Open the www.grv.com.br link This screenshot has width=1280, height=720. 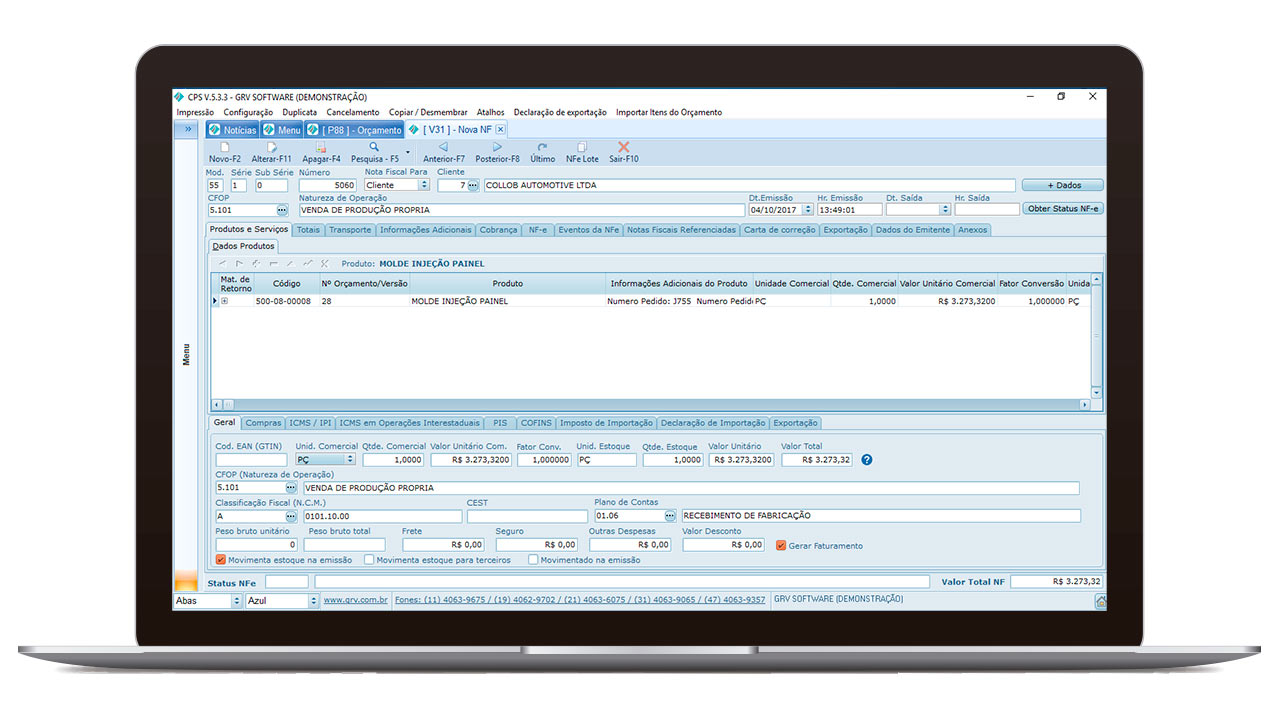click(x=355, y=601)
